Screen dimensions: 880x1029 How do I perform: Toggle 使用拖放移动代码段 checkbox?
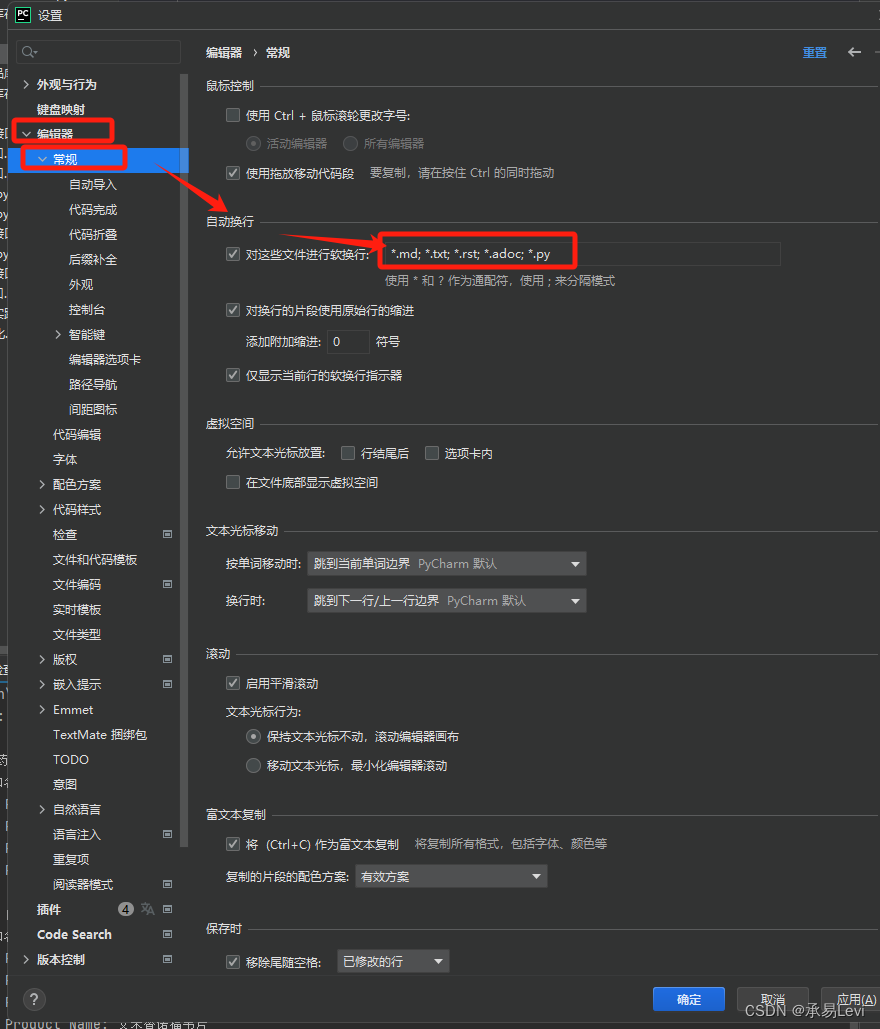coord(233,173)
